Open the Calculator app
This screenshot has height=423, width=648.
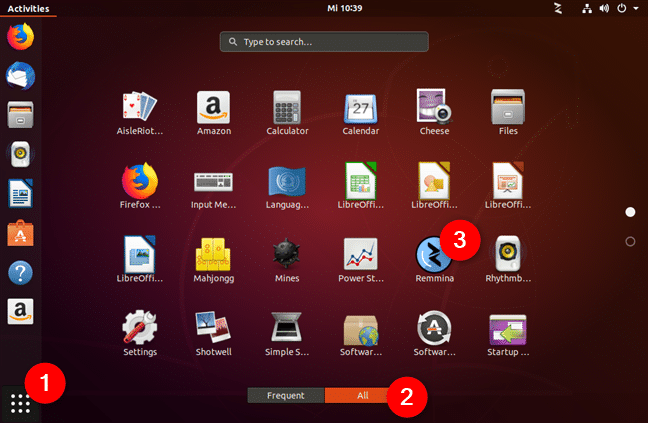point(287,114)
